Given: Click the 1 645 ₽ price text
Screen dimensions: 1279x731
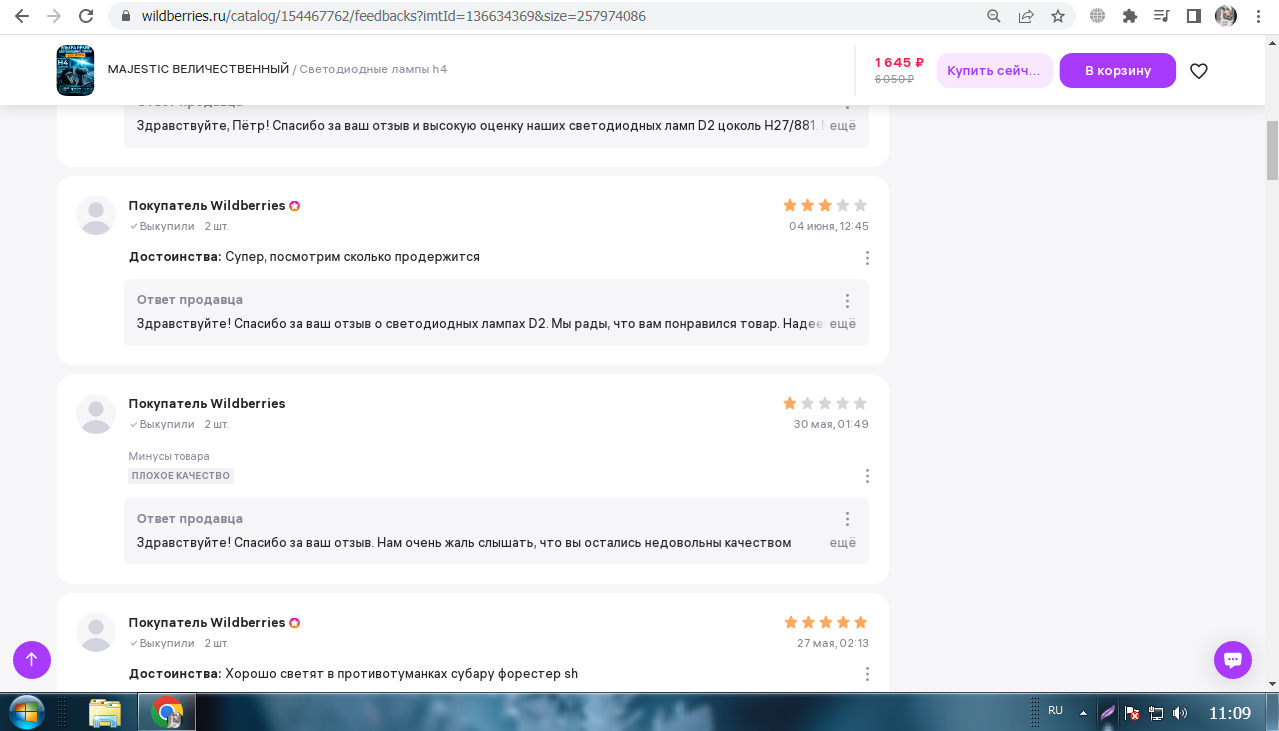Looking at the screenshot, I should point(899,62).
